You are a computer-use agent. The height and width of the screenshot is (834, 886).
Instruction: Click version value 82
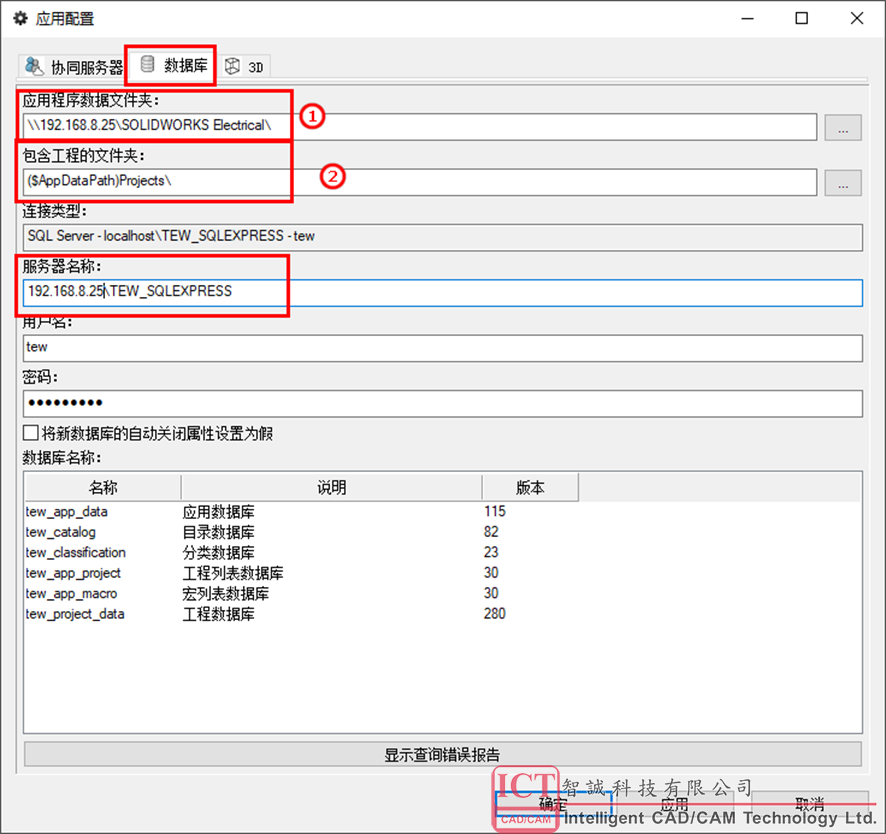pyautogui.click(x=491, y=532)
